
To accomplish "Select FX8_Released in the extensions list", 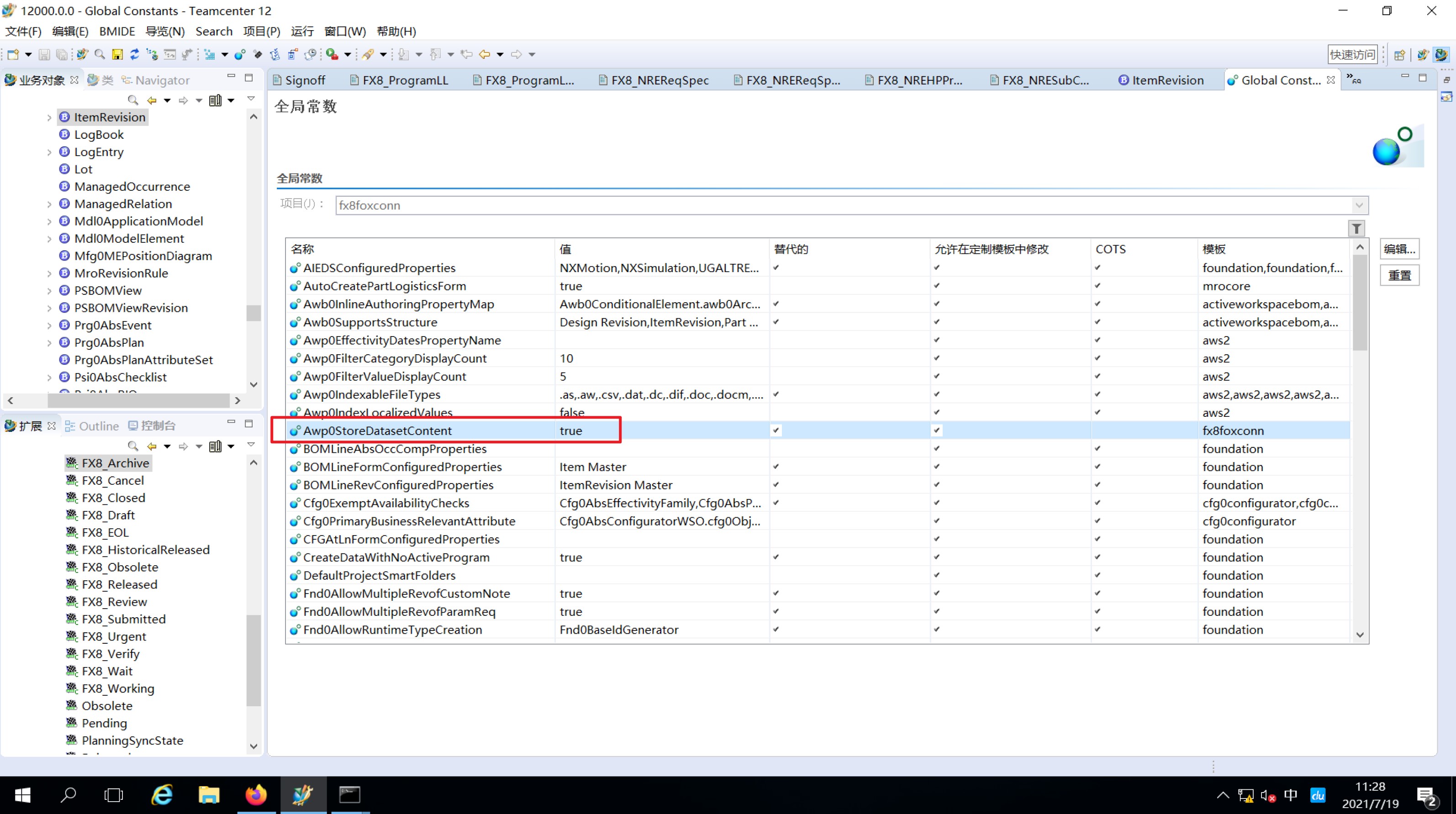I will coord(119,584).
